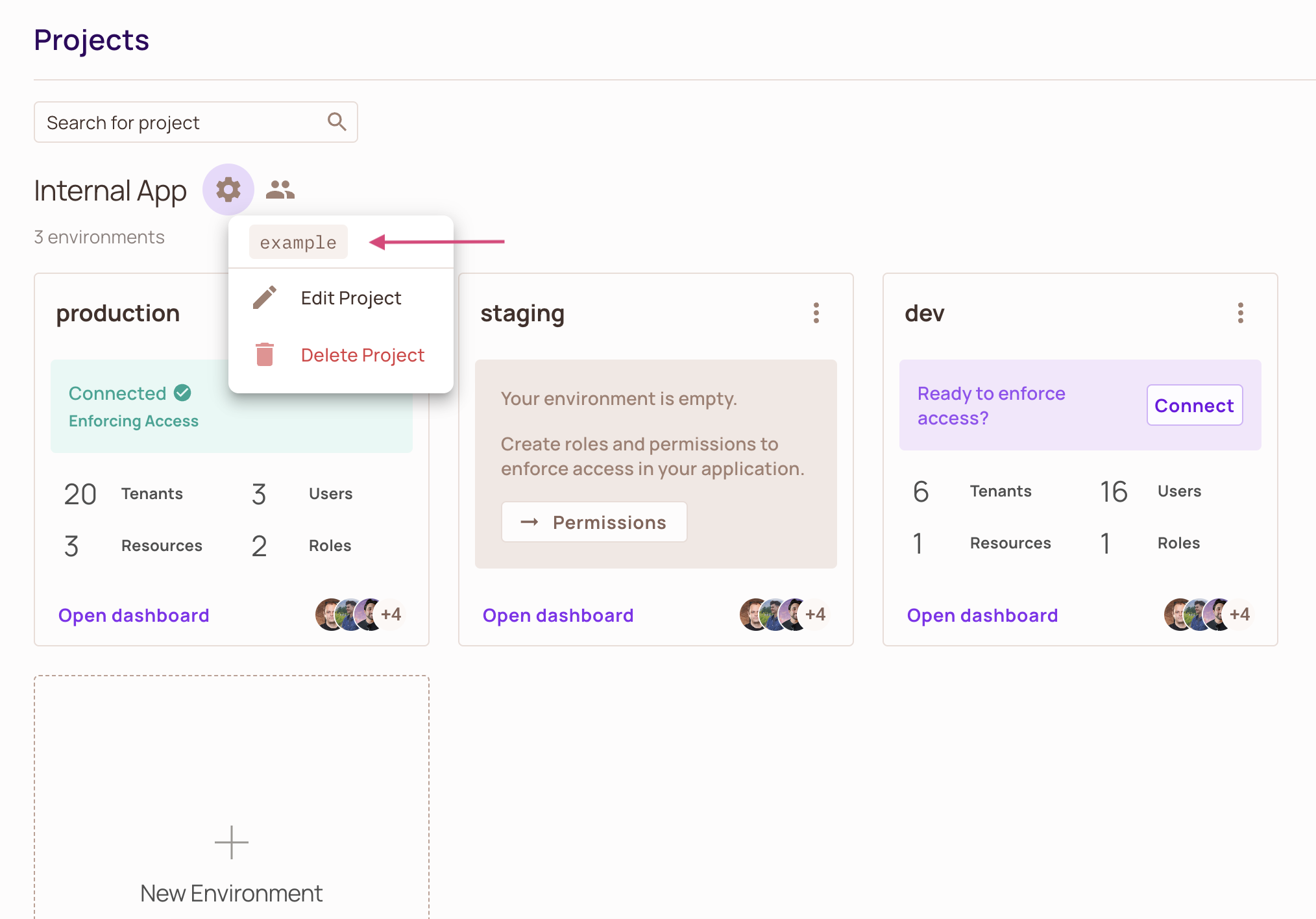Click the Connect button in dev

[1194, 406]
